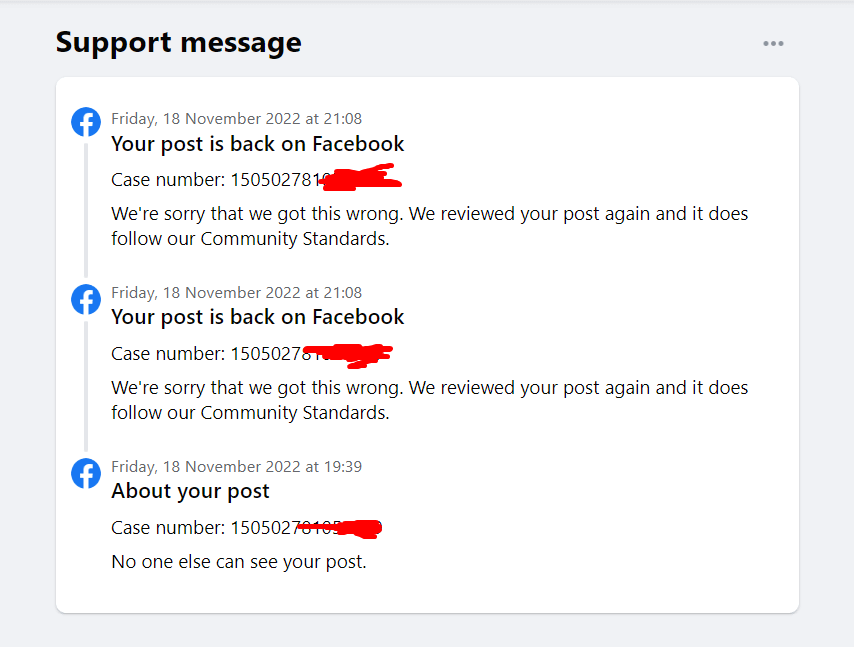The image size is (854, 647).
Task: Click the Facebook icon next to 'About your post'
Action: pos(86,473)
